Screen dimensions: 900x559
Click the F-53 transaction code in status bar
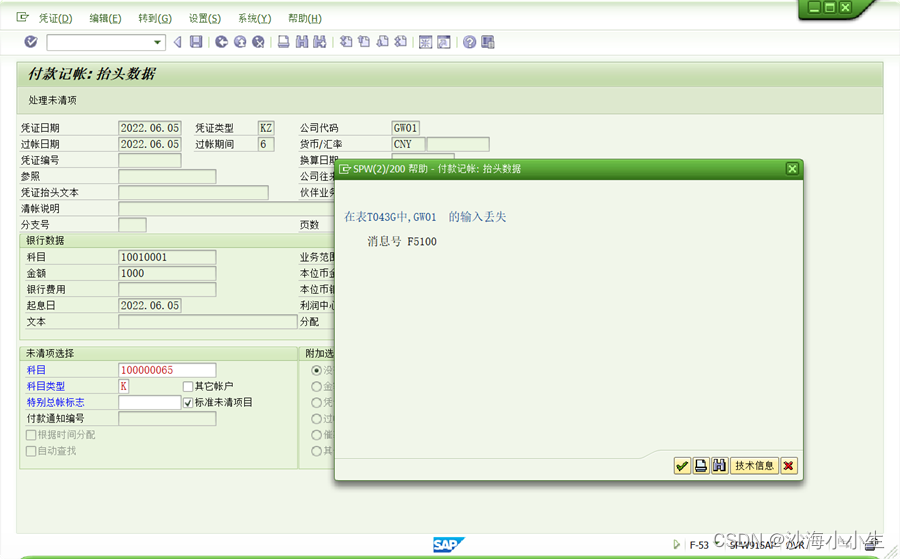click(699, 545)
